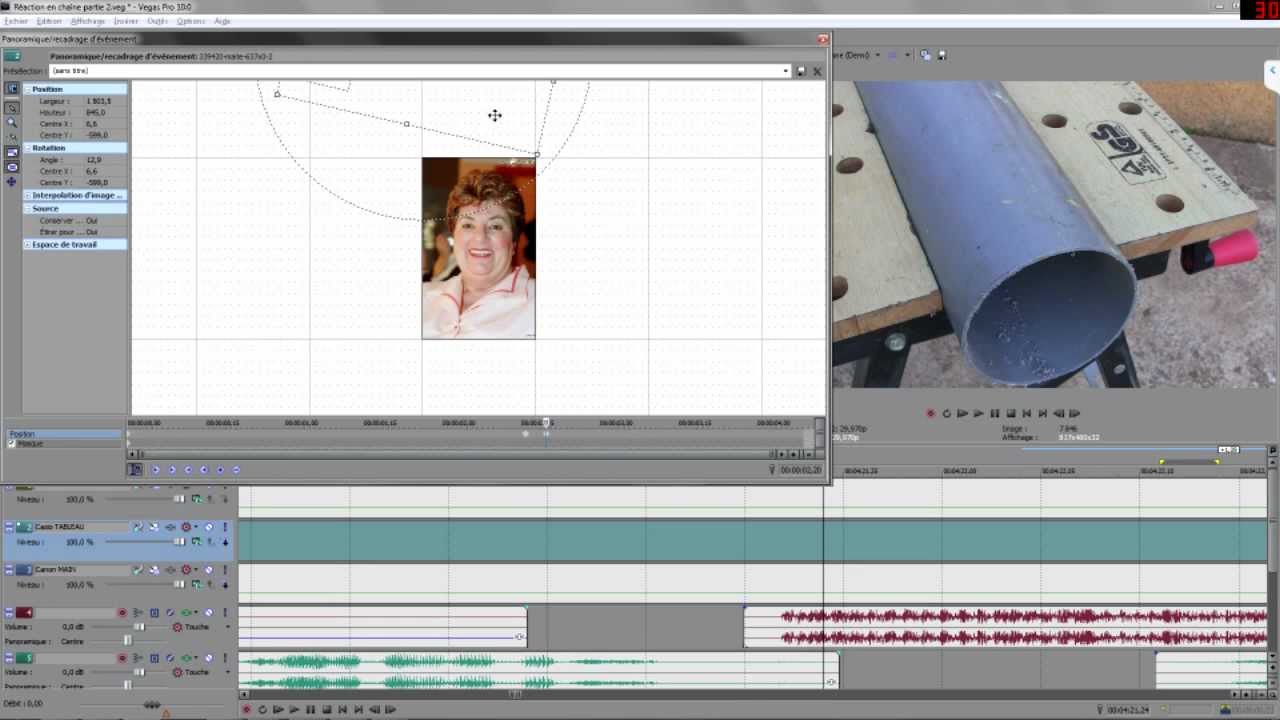Collapse the Rotation property group
The image size is (1280, 720).
point(28,148)
